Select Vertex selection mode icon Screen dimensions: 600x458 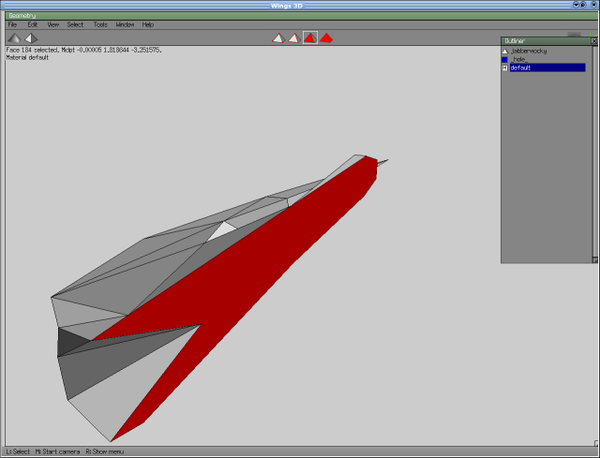(x=278, y=38)
